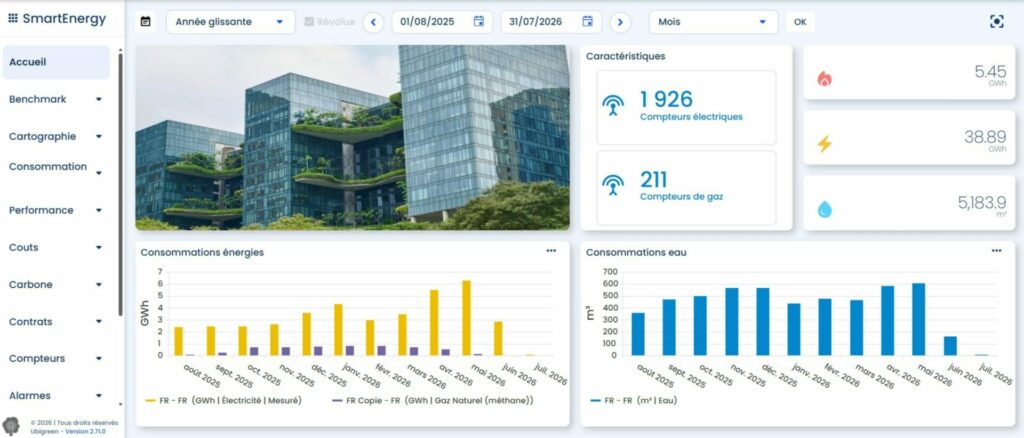Open the date picker for 01/08/2025
The image size is (1024, 438).
tap(479, 22)
